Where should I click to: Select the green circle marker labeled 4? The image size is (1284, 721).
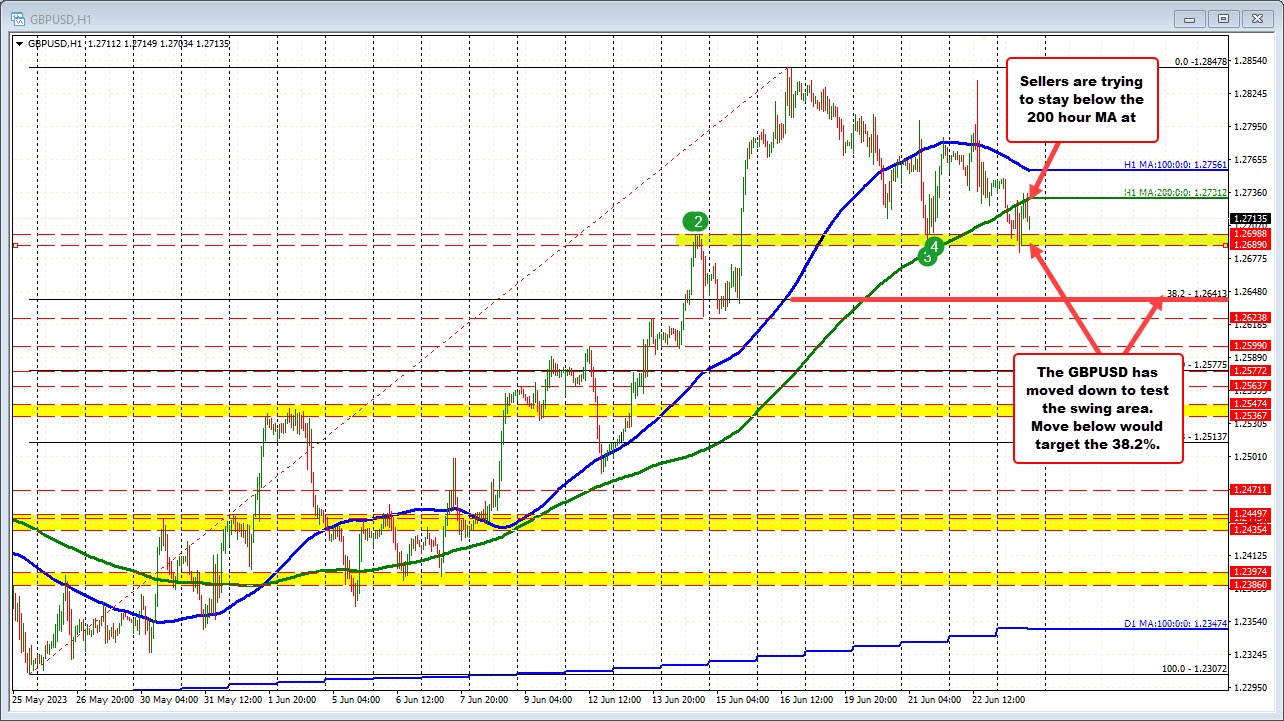coord(934,245)
